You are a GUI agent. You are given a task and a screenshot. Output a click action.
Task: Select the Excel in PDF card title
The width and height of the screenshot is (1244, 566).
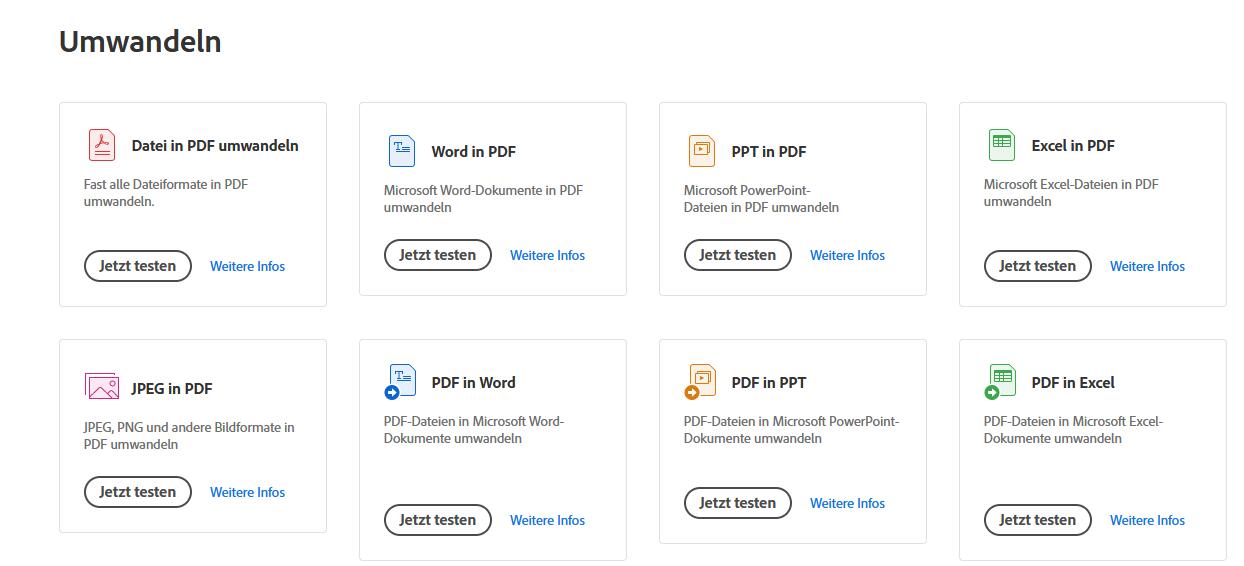[x=1073, y=145]
